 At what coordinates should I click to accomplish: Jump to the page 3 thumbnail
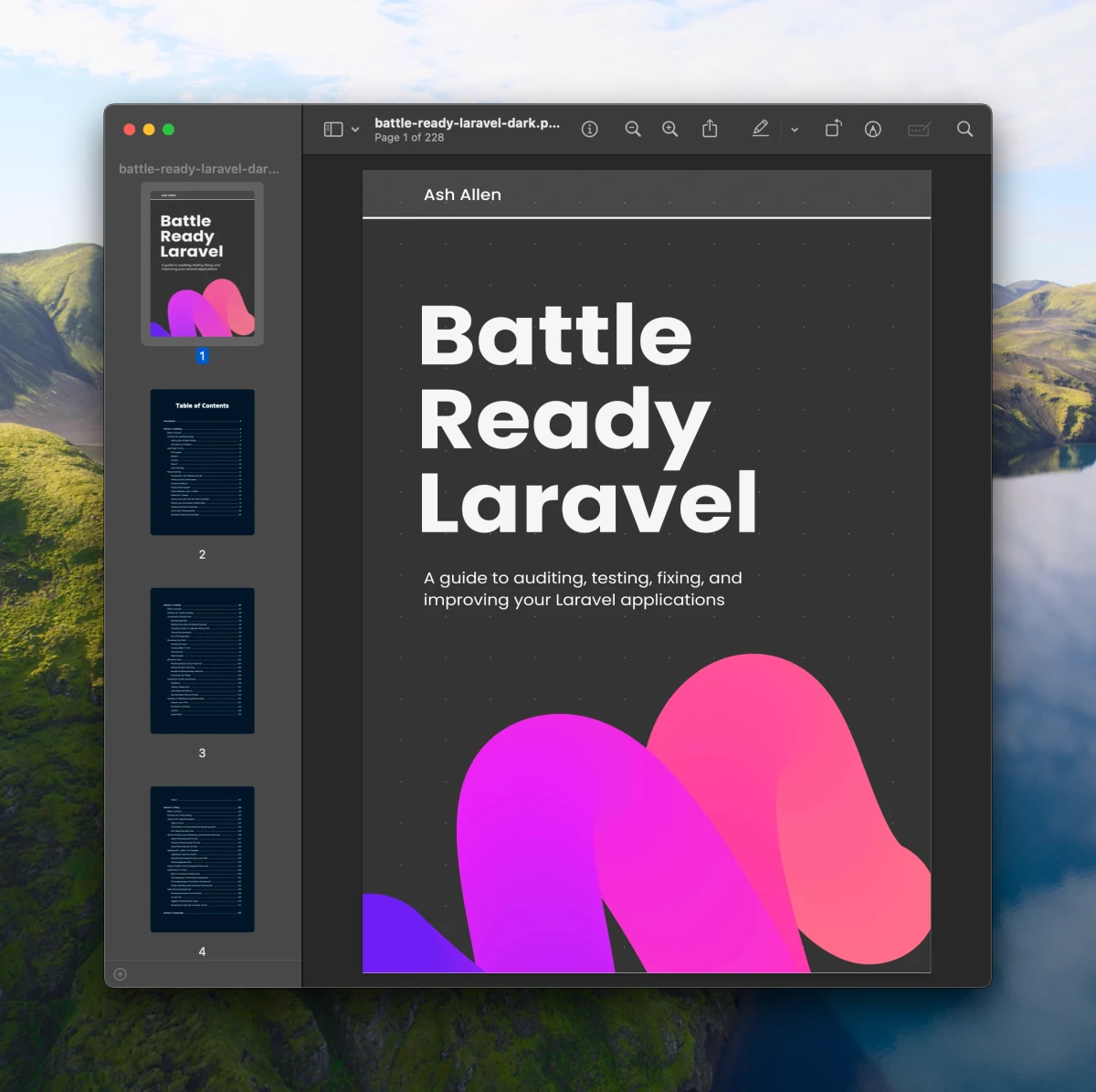click(x=203, y=661)
